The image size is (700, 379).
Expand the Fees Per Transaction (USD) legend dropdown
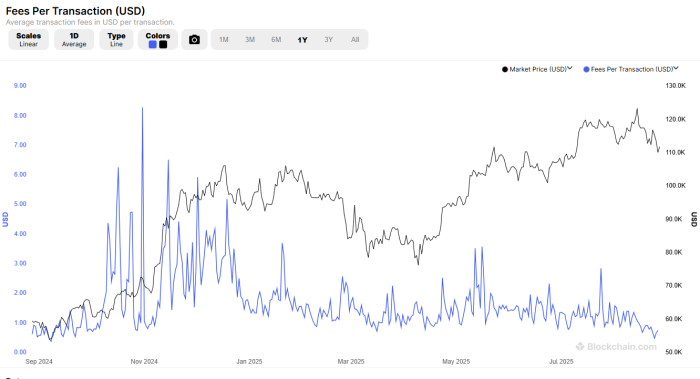point(676,69)
